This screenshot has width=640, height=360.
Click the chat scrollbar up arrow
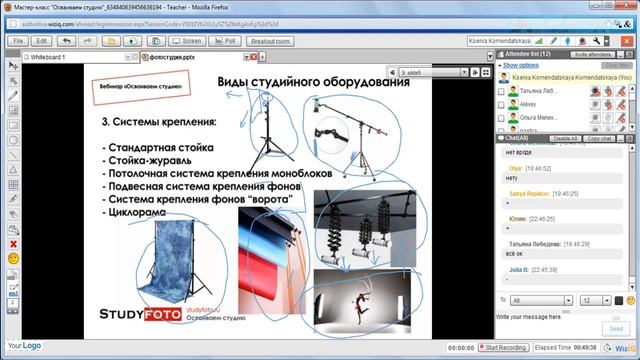click(x=632, y=148)
